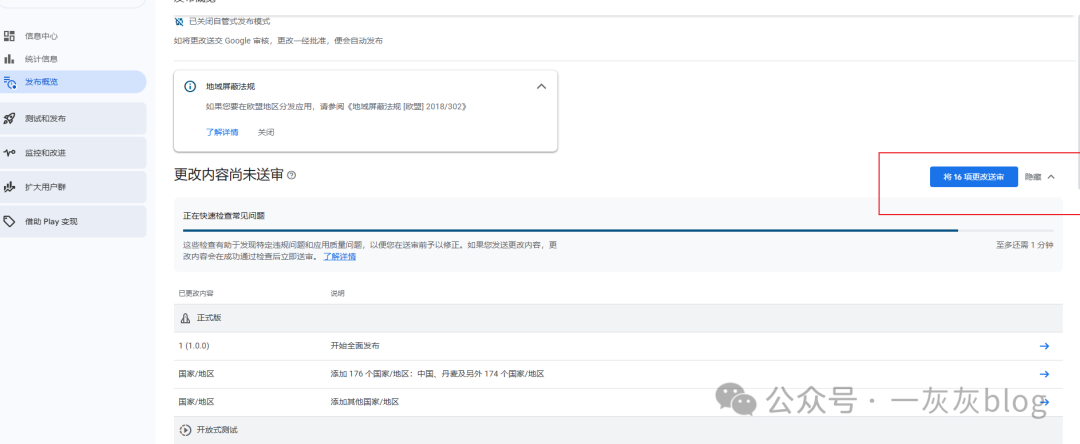
Task: Expand the 扩大用户群 sidebar section
Action: click(x=73, y=187)
